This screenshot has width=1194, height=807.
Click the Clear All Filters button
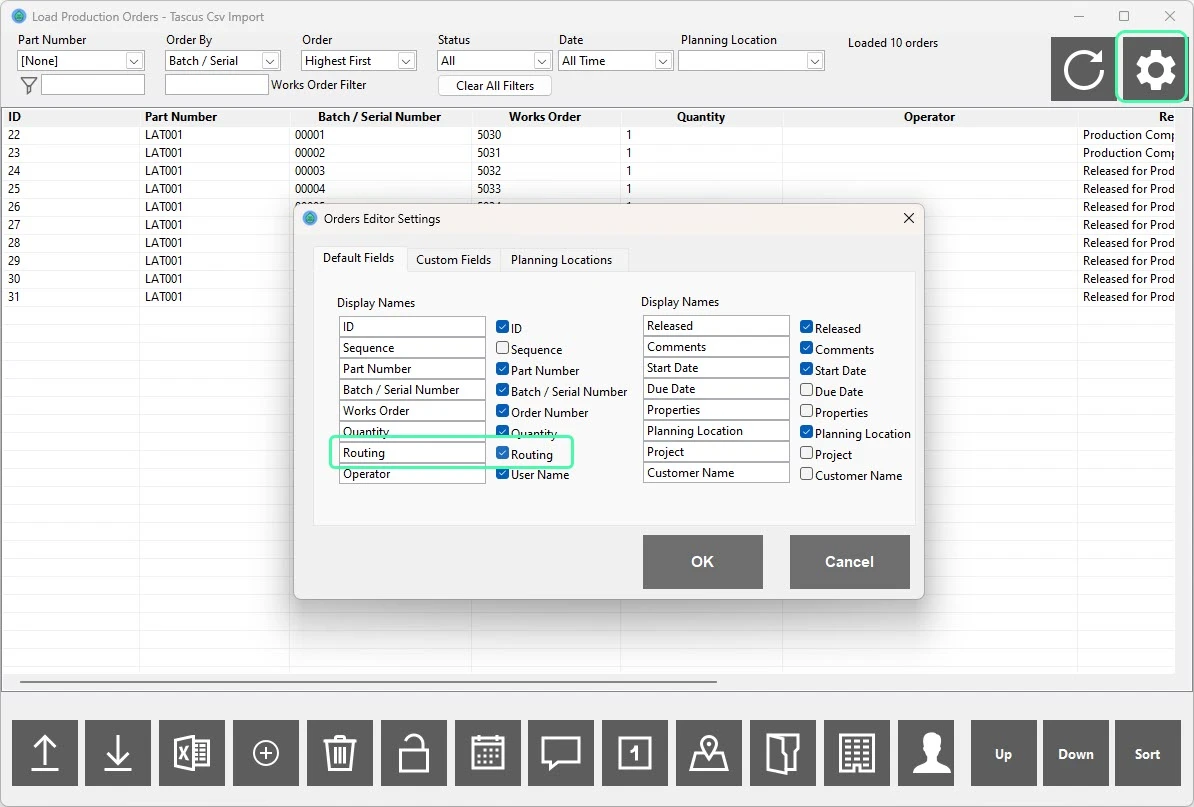(x=495, y=86)
